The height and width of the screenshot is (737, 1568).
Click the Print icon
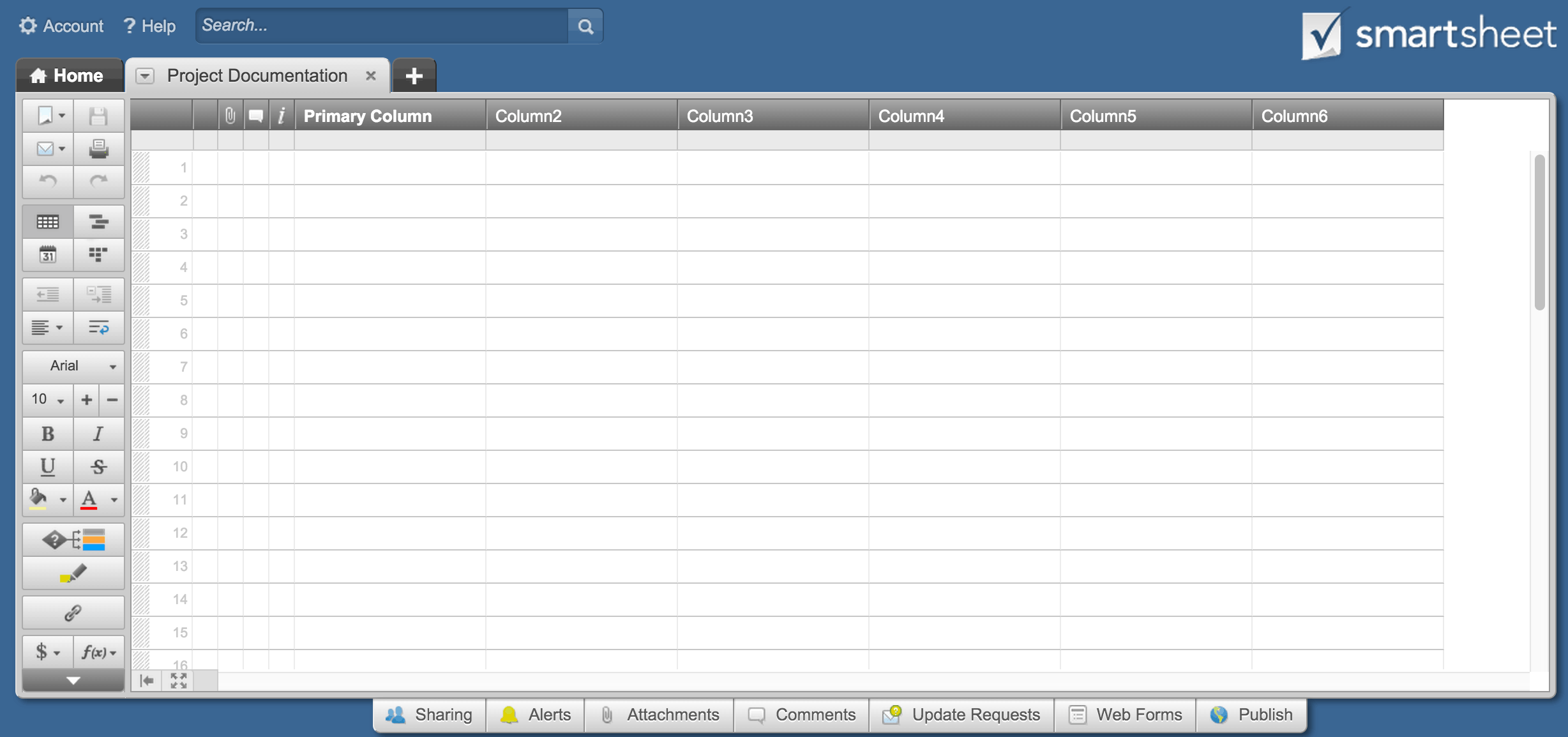pos(100,149)
